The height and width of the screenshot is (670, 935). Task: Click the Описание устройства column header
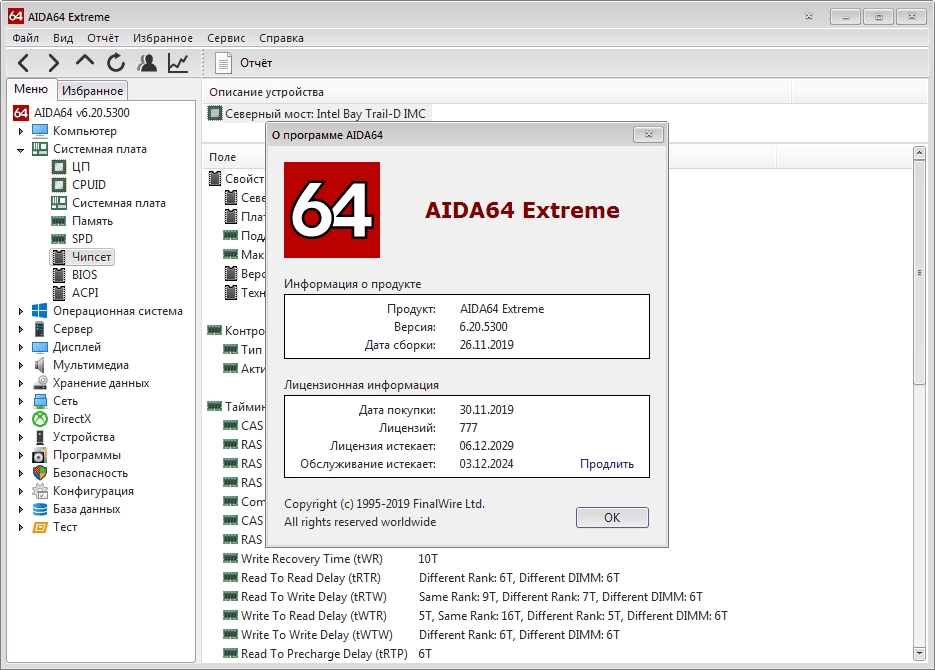coord(267,92)
